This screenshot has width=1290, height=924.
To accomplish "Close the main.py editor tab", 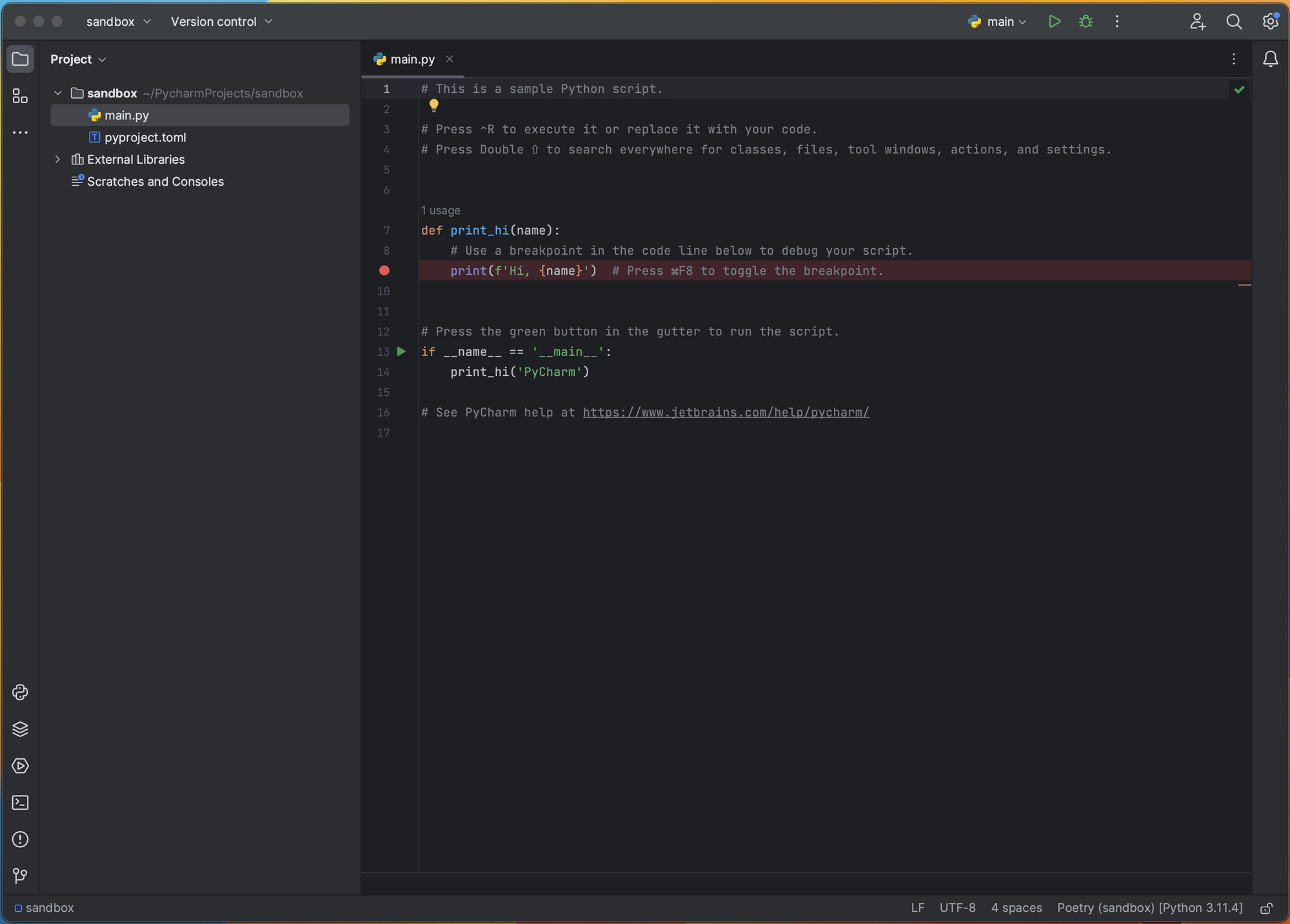I will 450,59.
